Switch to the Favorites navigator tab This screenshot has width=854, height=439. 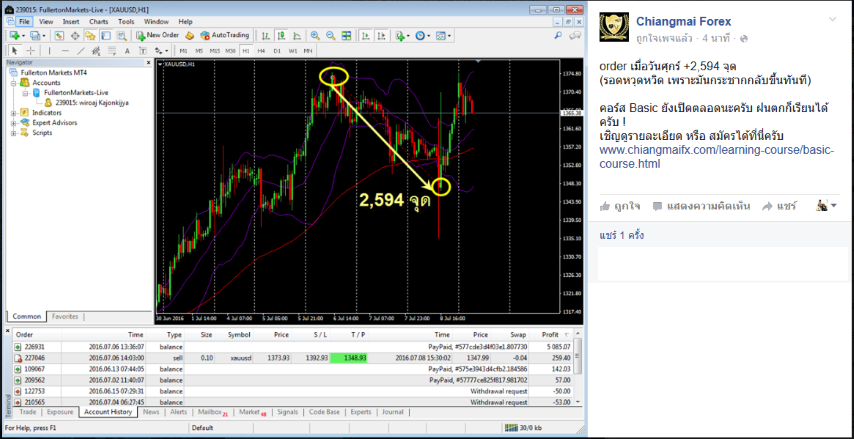coord(65,316)
